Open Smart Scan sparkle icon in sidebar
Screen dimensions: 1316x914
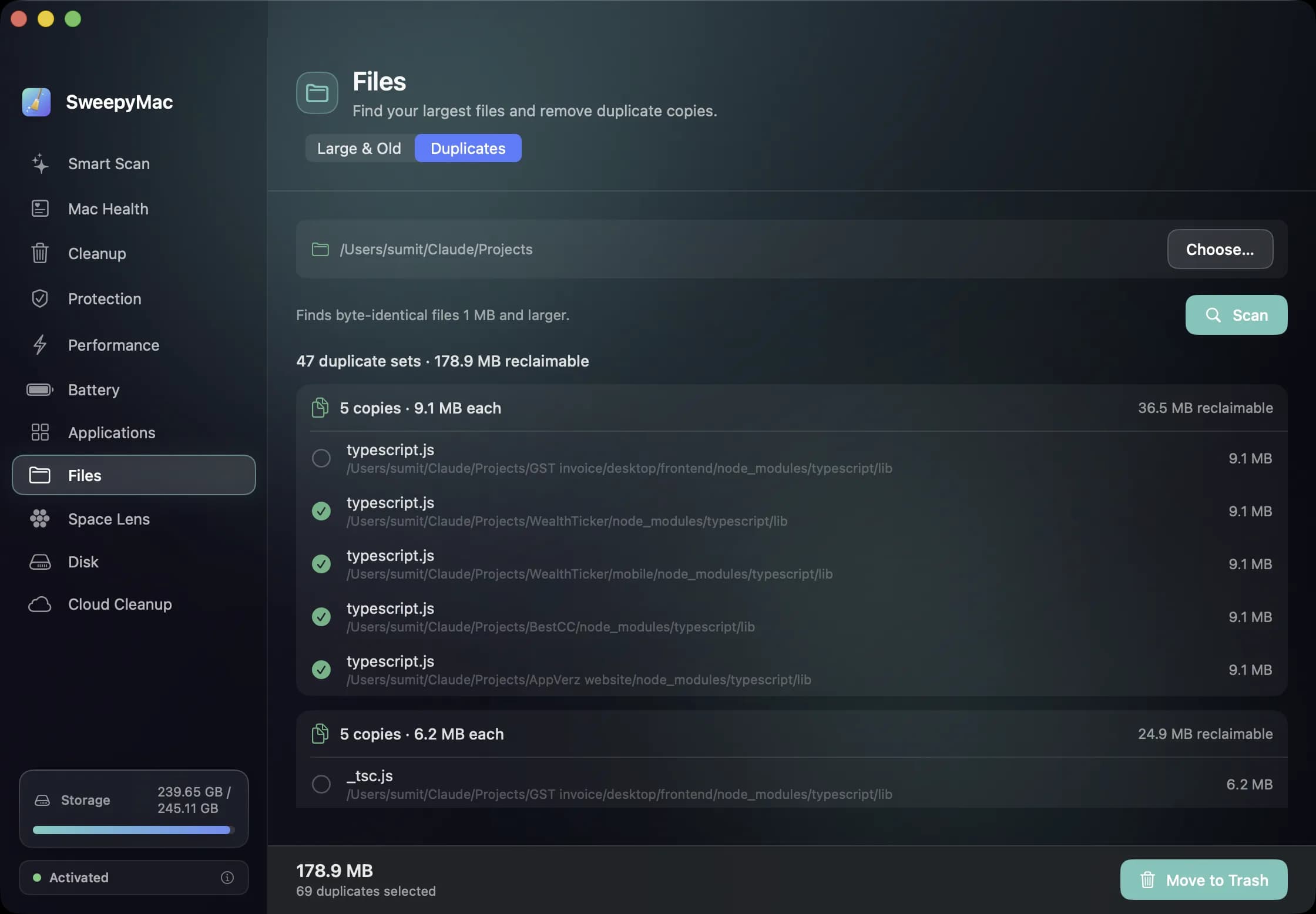40,164
